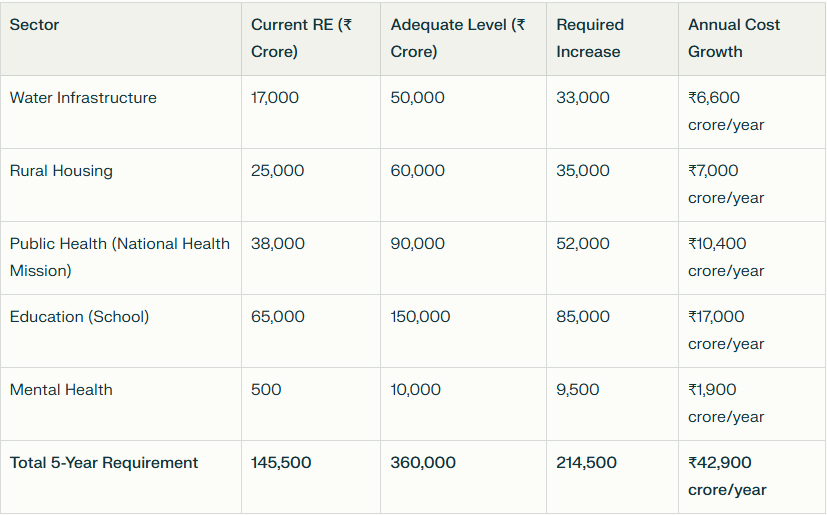
Task: Click the Sector column header
Action: pyautogui.click(x=35, y=25)
